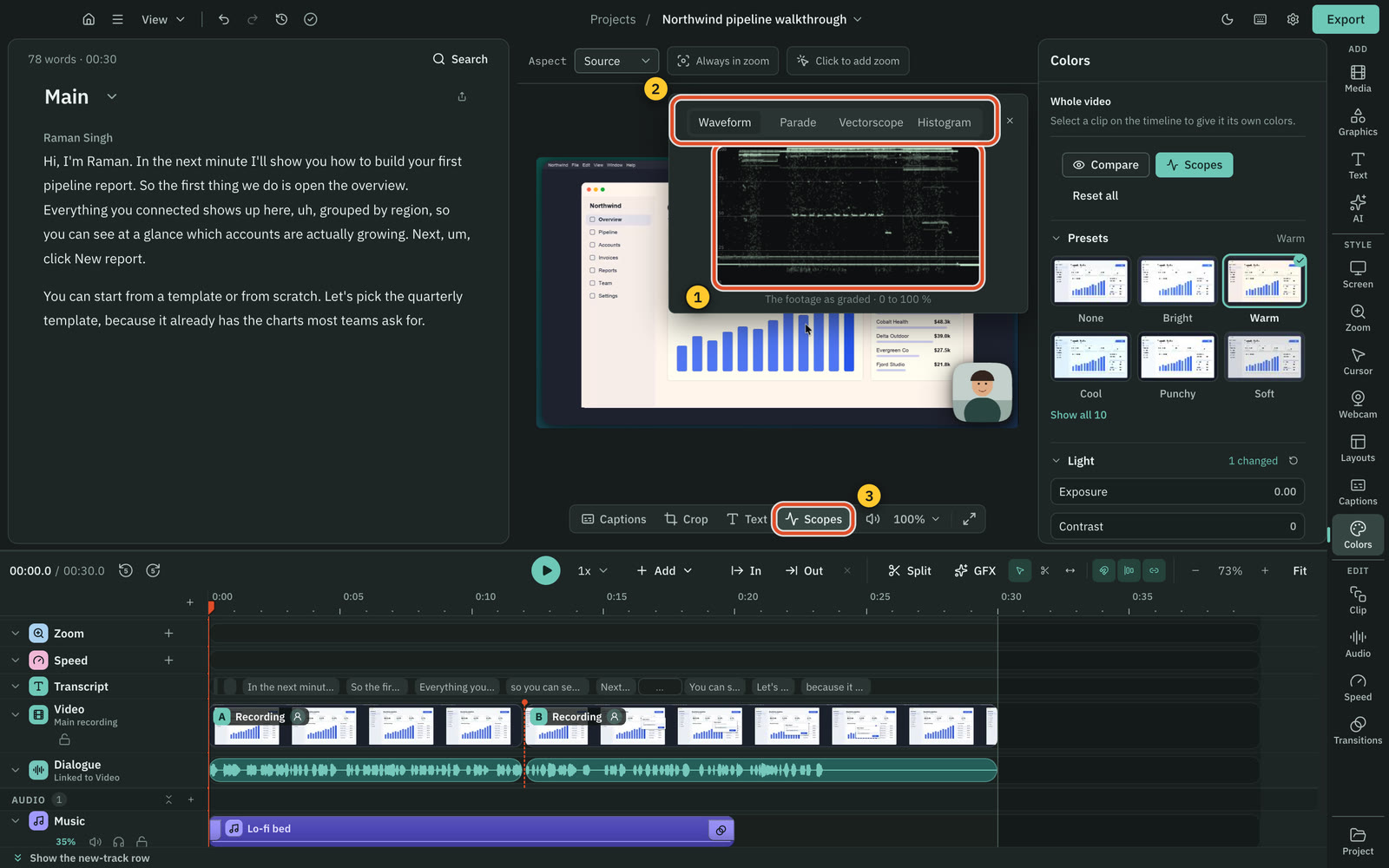The width and height of the screenshot is (1389, 868).
Task: Open keyboard shortcuts icon
Action: click(x=1261, y=19)
